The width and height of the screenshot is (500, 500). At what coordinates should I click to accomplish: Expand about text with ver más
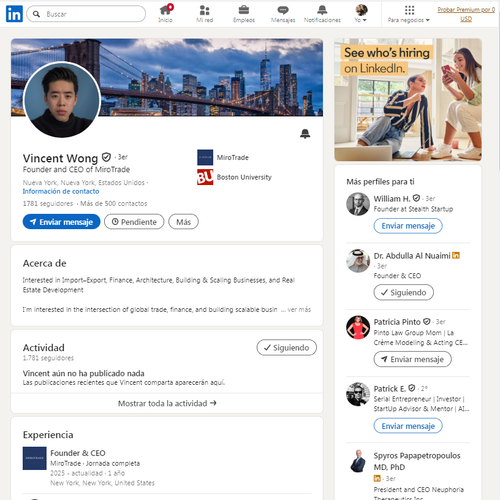point(299,309)
